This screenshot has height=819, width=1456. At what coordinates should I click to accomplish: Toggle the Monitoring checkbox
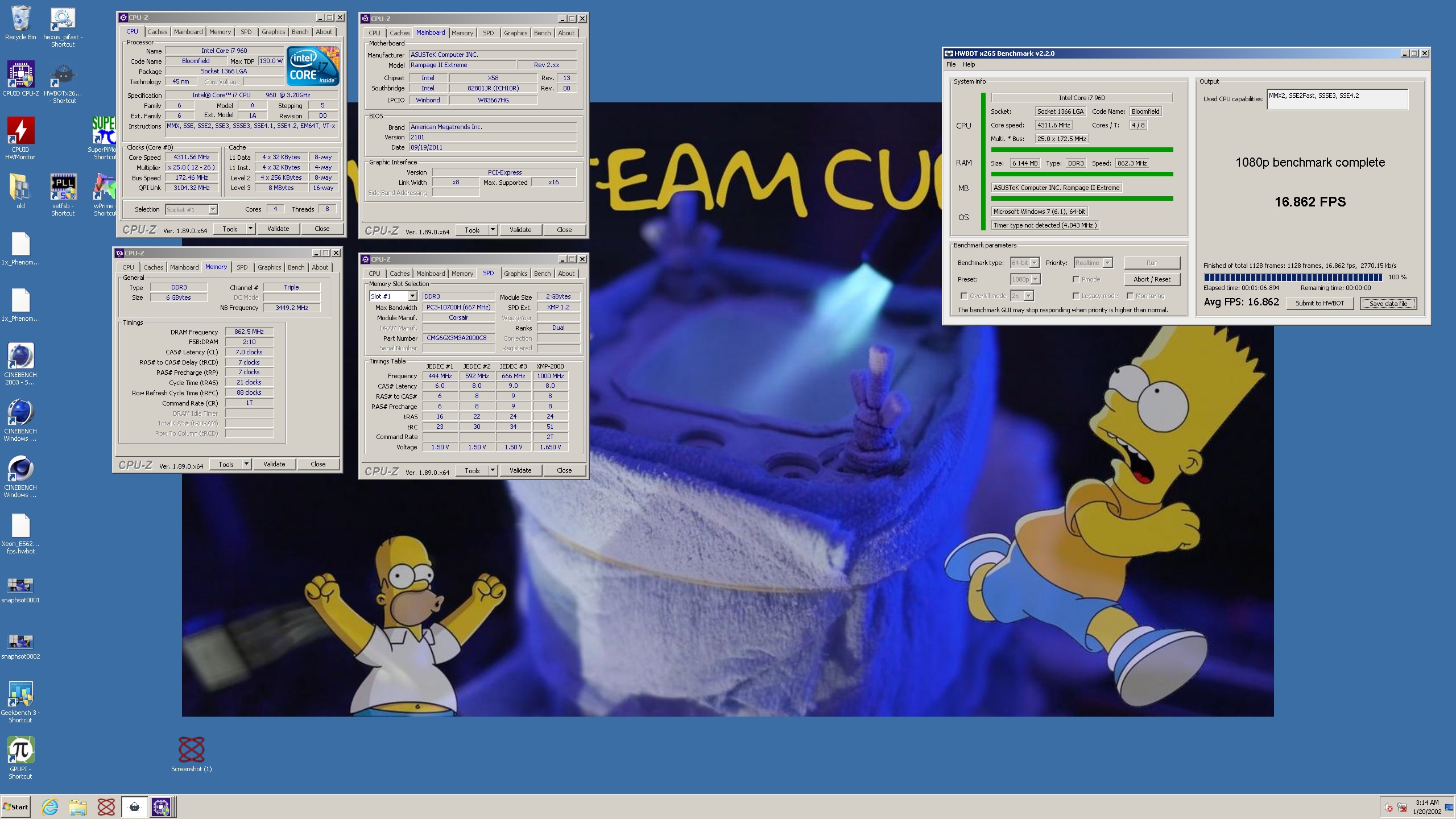1130,296
